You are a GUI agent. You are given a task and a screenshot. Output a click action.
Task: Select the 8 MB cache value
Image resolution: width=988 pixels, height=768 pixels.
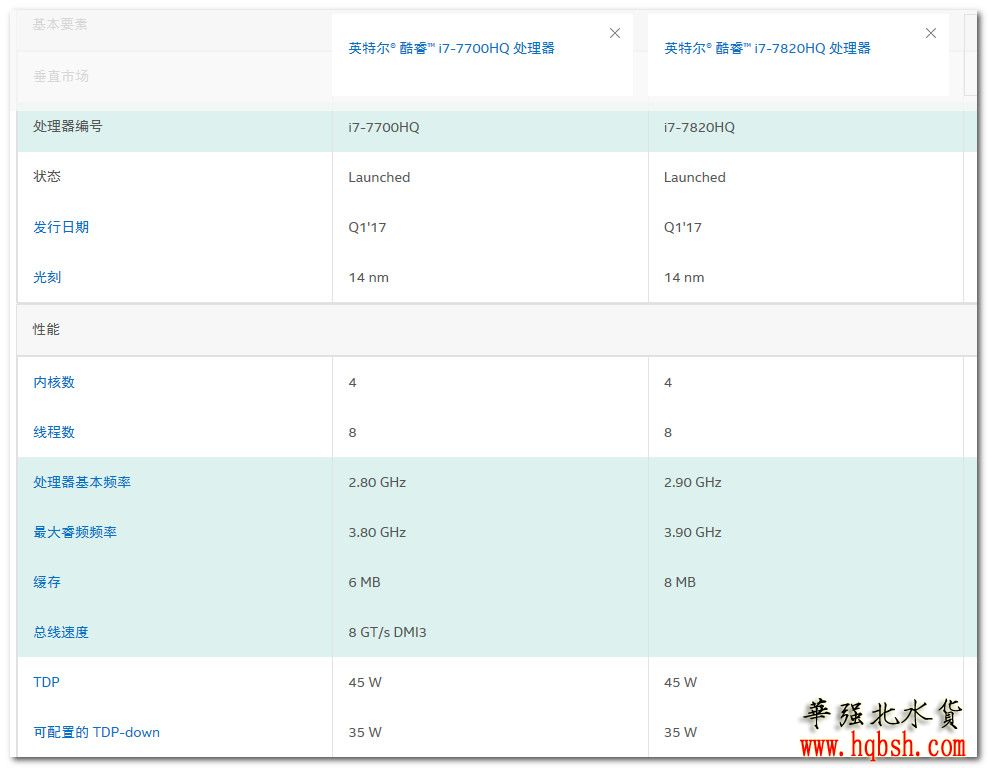[x=680, y=582]
